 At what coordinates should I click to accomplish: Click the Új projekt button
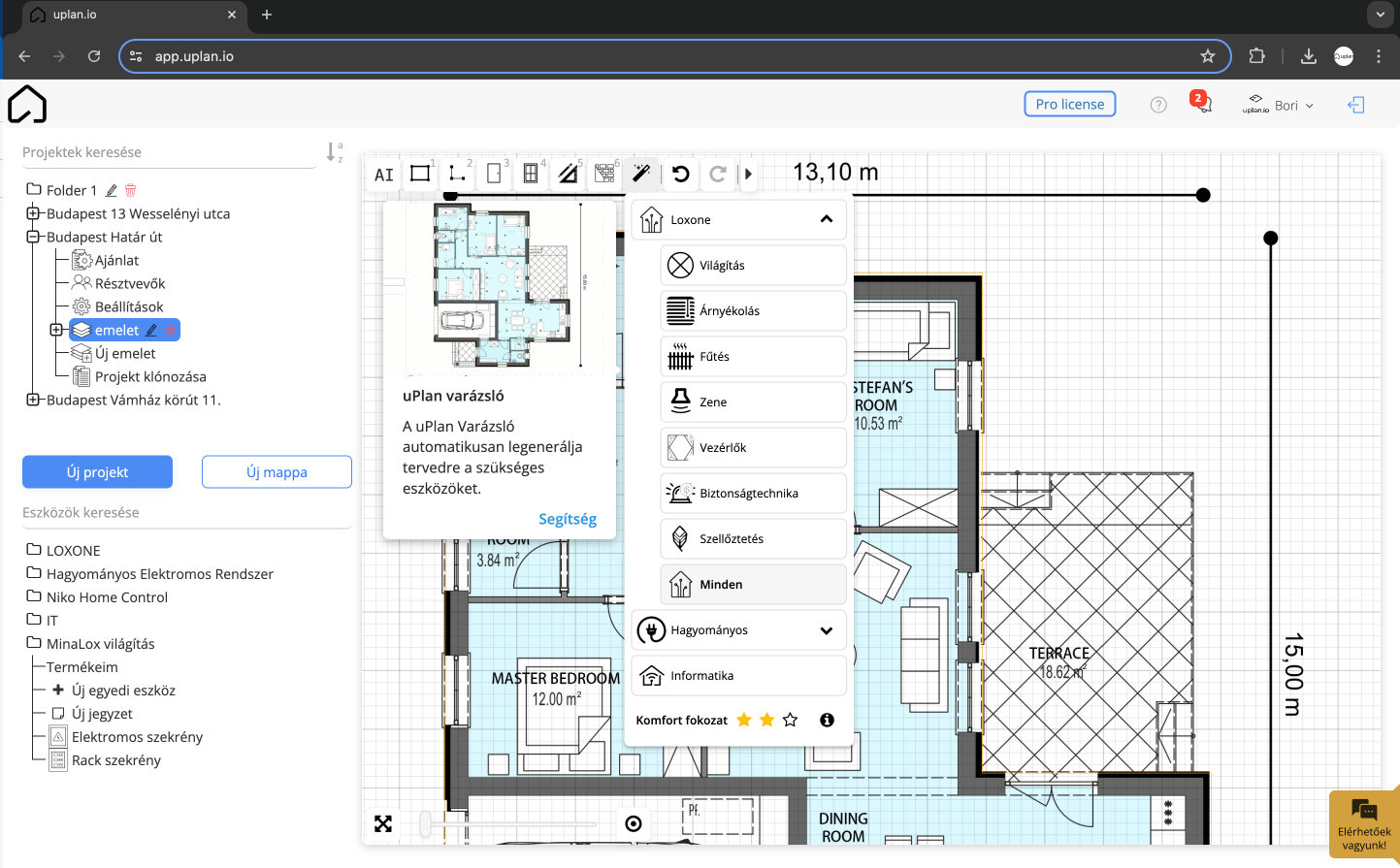[97, 472]
